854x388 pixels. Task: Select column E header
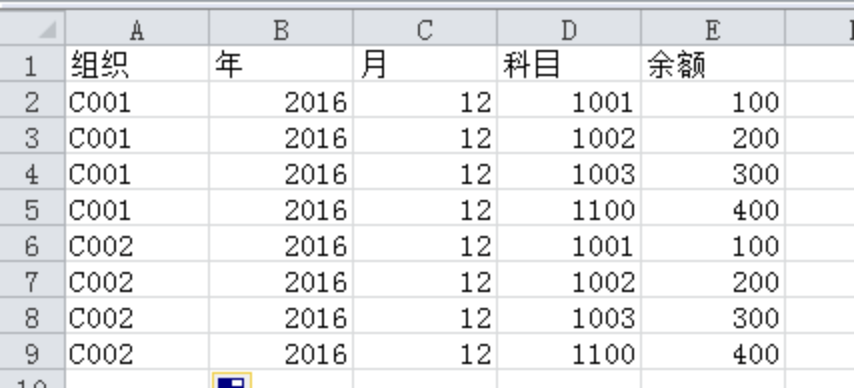point(713,28)
